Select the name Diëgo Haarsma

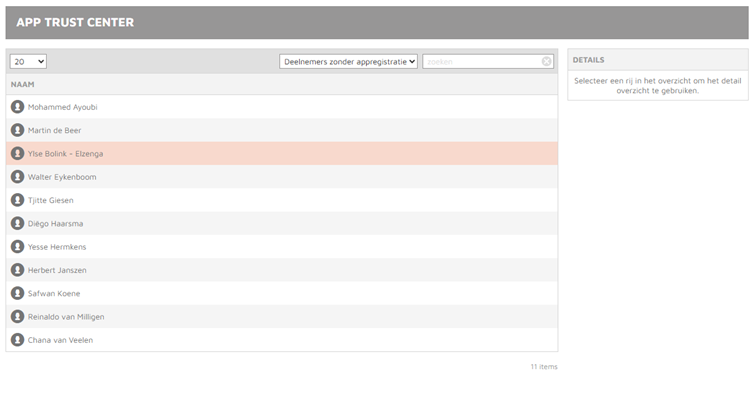click(55, 223)
